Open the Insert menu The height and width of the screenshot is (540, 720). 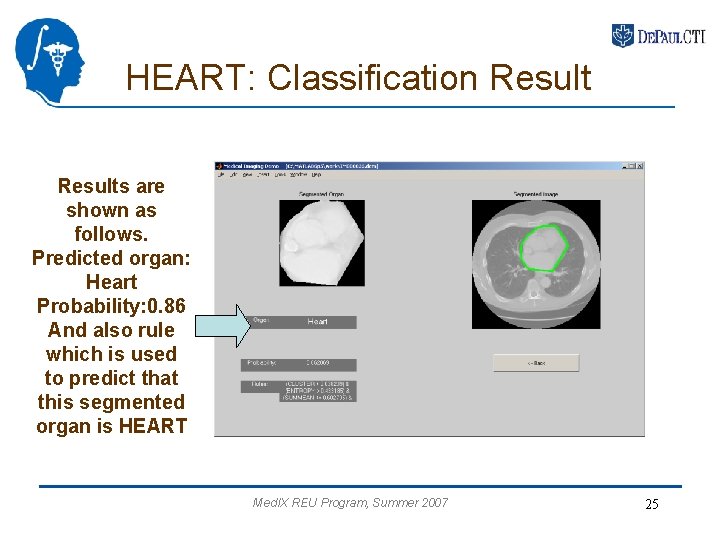tap(263, 175)
